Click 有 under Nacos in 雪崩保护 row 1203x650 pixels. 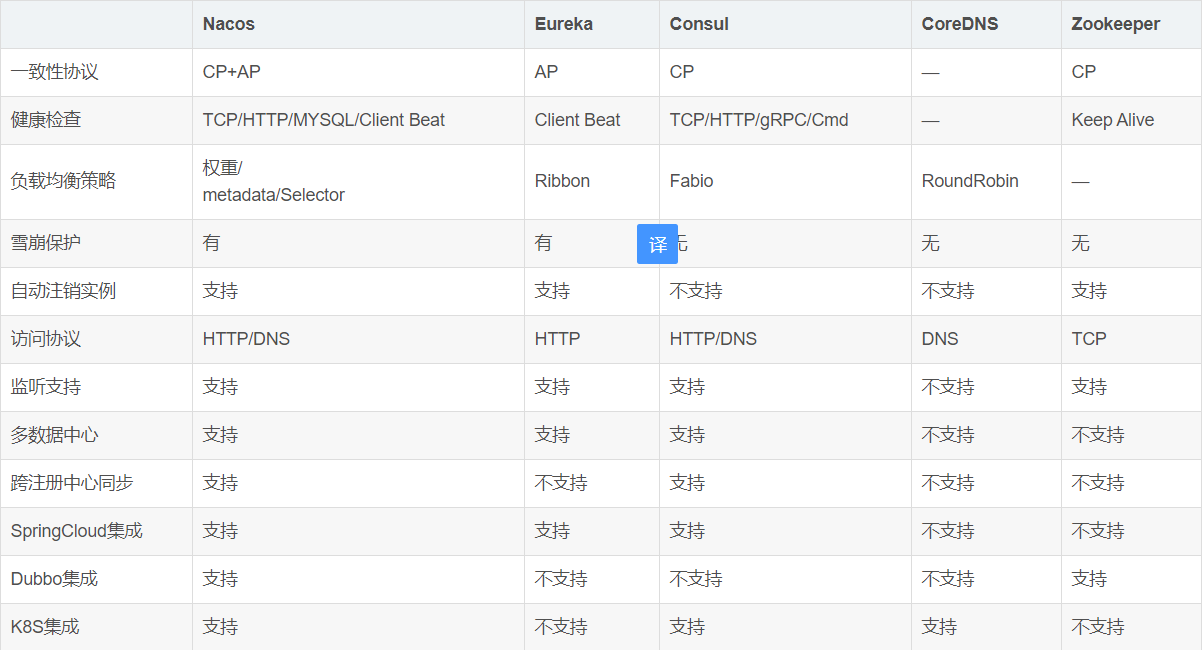click(212, 243)
